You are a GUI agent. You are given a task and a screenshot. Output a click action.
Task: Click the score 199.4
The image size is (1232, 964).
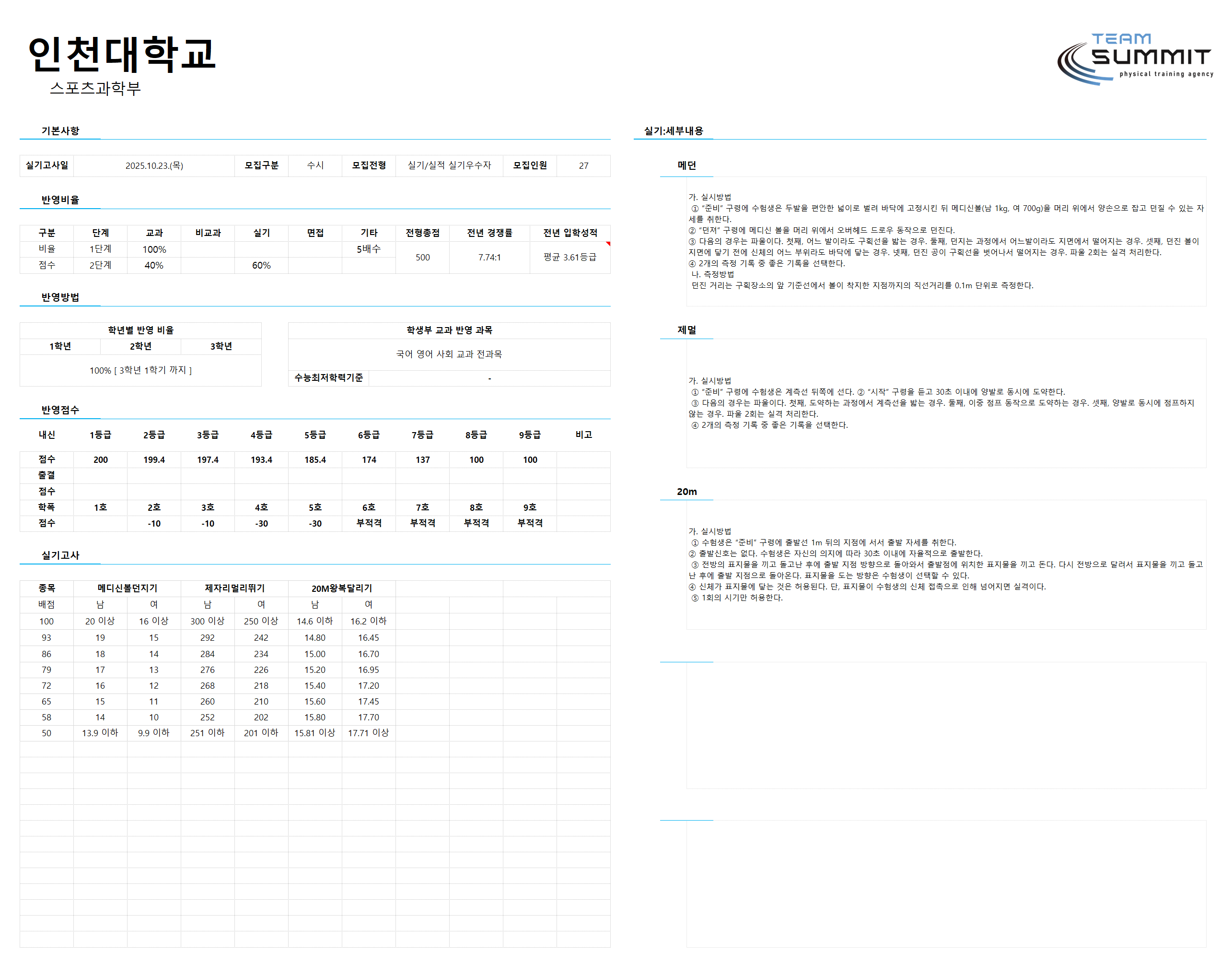coord(154,460)
